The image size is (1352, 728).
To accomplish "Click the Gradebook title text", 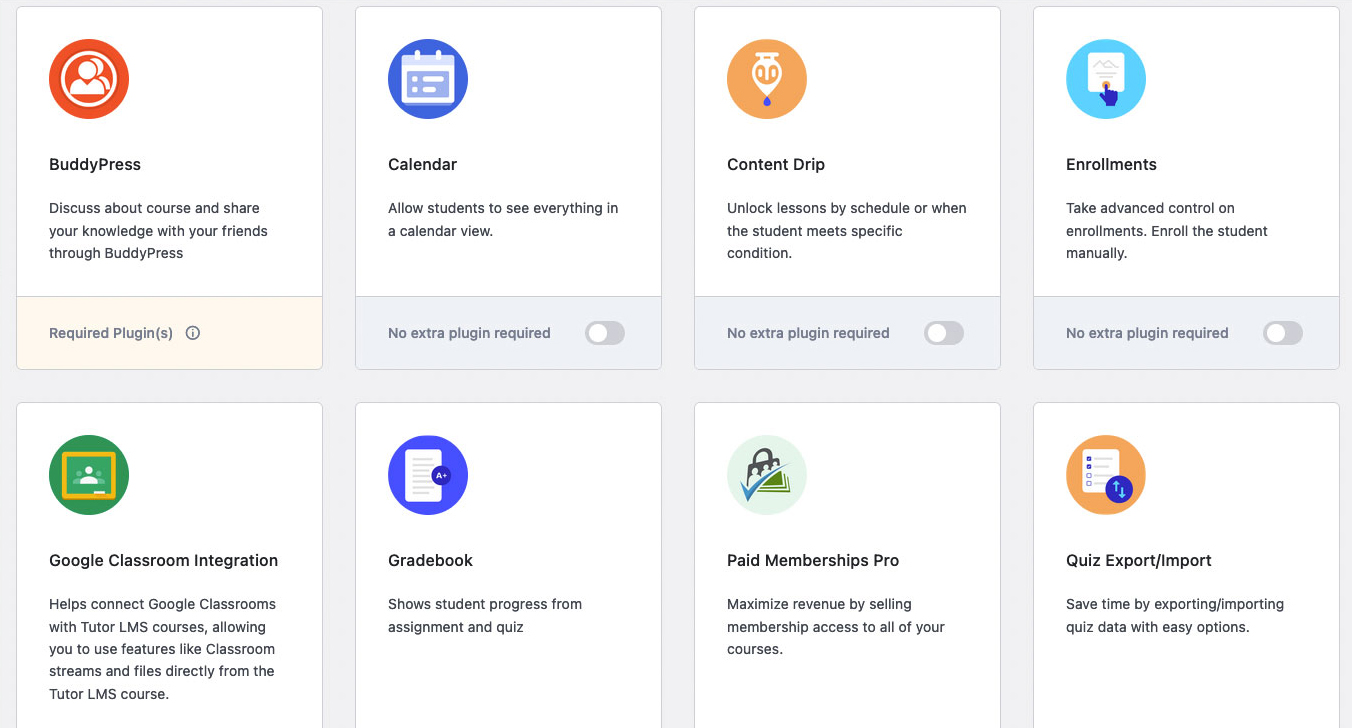I will pos(431,561).
